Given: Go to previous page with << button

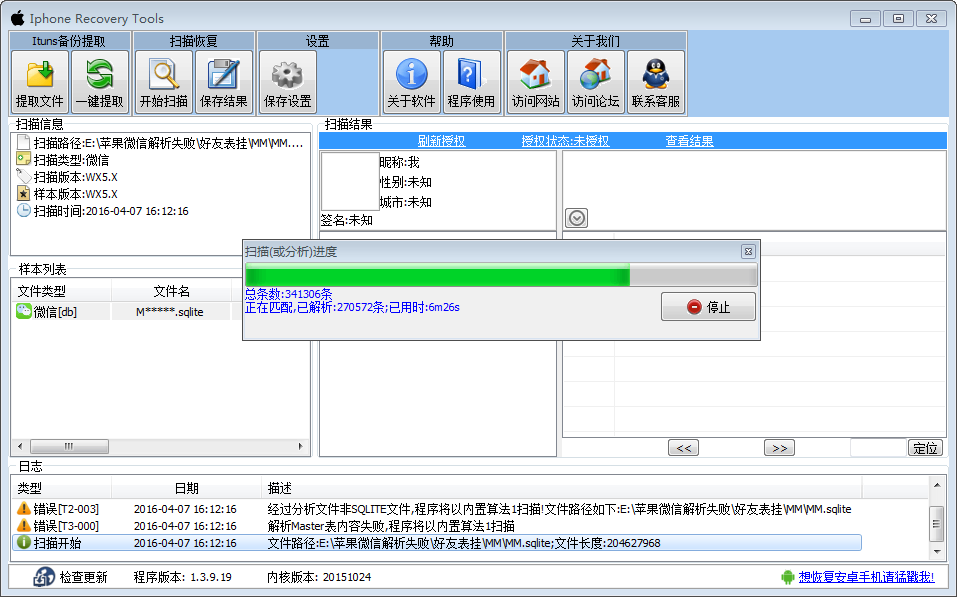Looking at the screenshot, I should pyautogui.click(x=684, y=448).
